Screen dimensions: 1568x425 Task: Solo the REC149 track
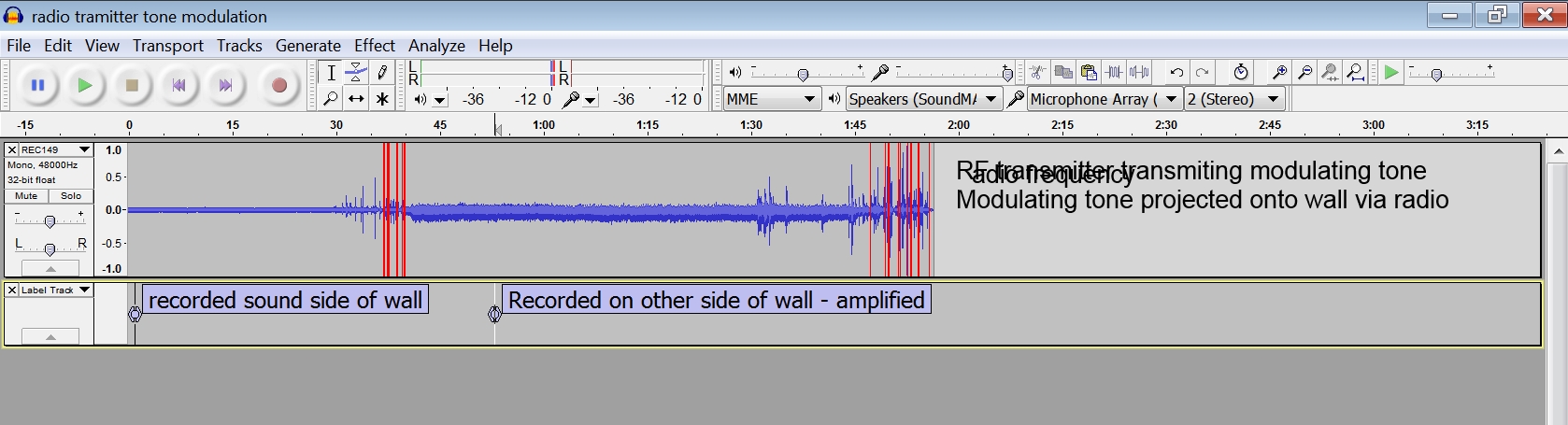pyautogui.click(x=71, y=196)
